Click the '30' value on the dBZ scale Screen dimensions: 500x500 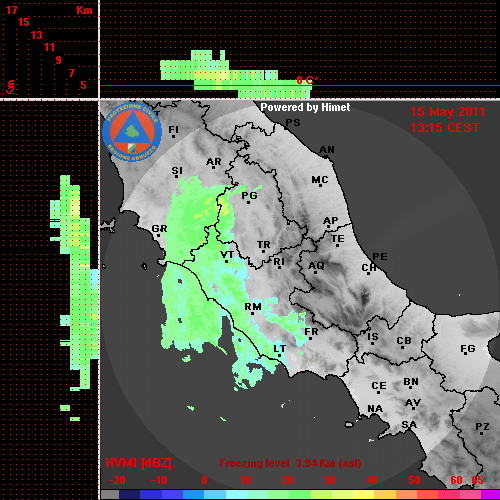[x=329, y=480]
